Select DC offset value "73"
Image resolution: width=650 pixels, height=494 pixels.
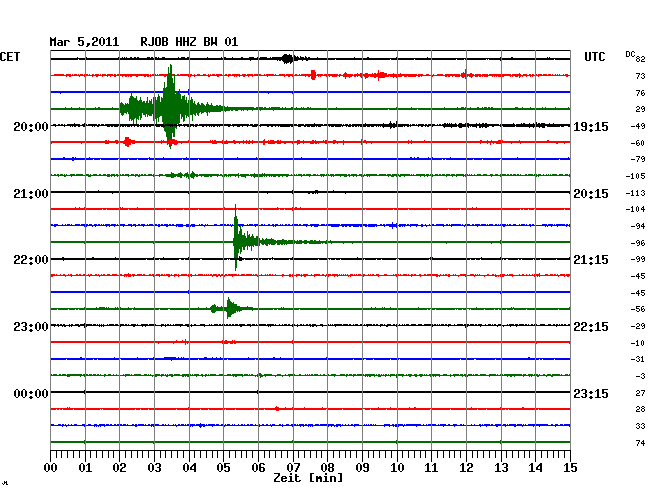coord(640,76)
